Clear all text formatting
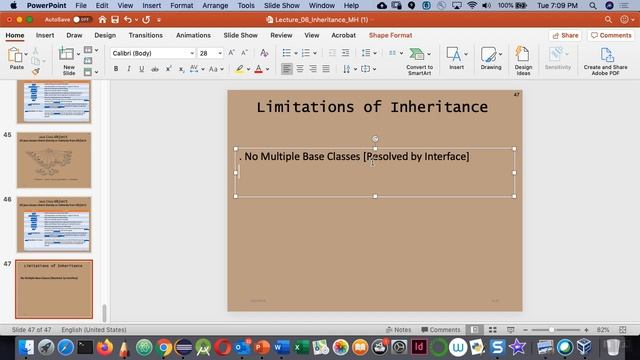 [x=264, y=53]
